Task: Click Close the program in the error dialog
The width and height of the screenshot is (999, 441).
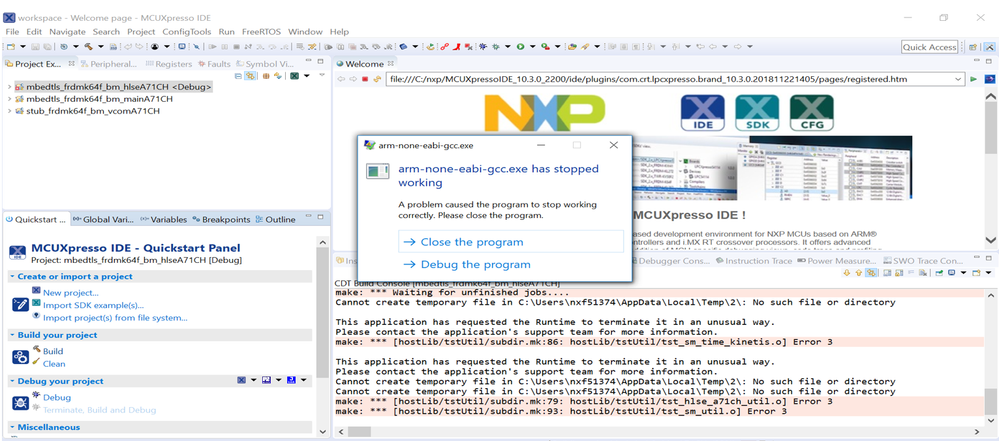Action: pyautogui.click(x=510, y=242)
